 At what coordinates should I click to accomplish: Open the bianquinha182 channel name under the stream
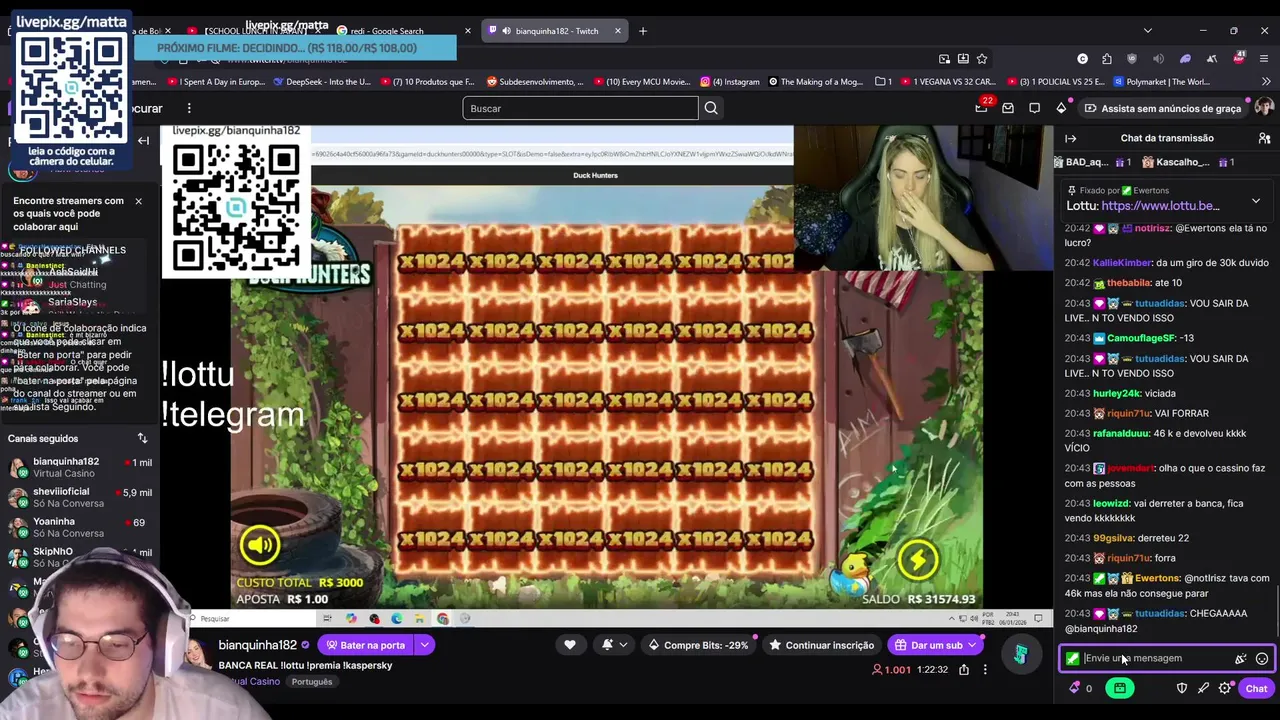tap(257, 645)
